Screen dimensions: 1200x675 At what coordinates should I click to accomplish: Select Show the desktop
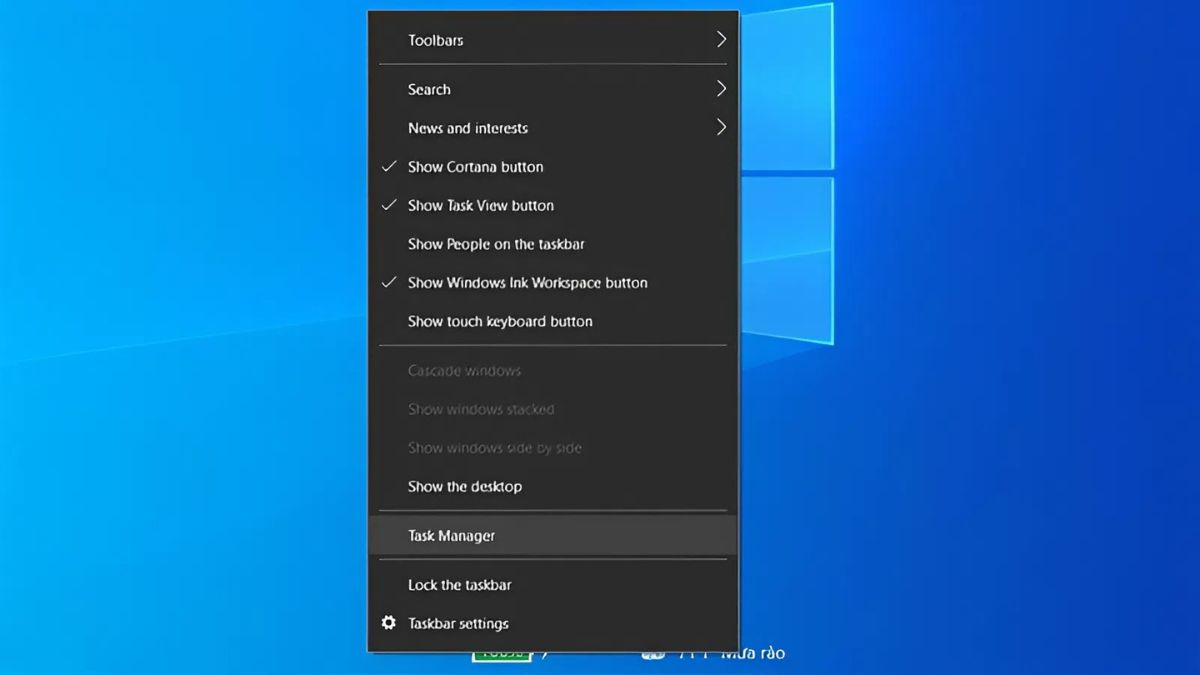(x=464, y=486)
